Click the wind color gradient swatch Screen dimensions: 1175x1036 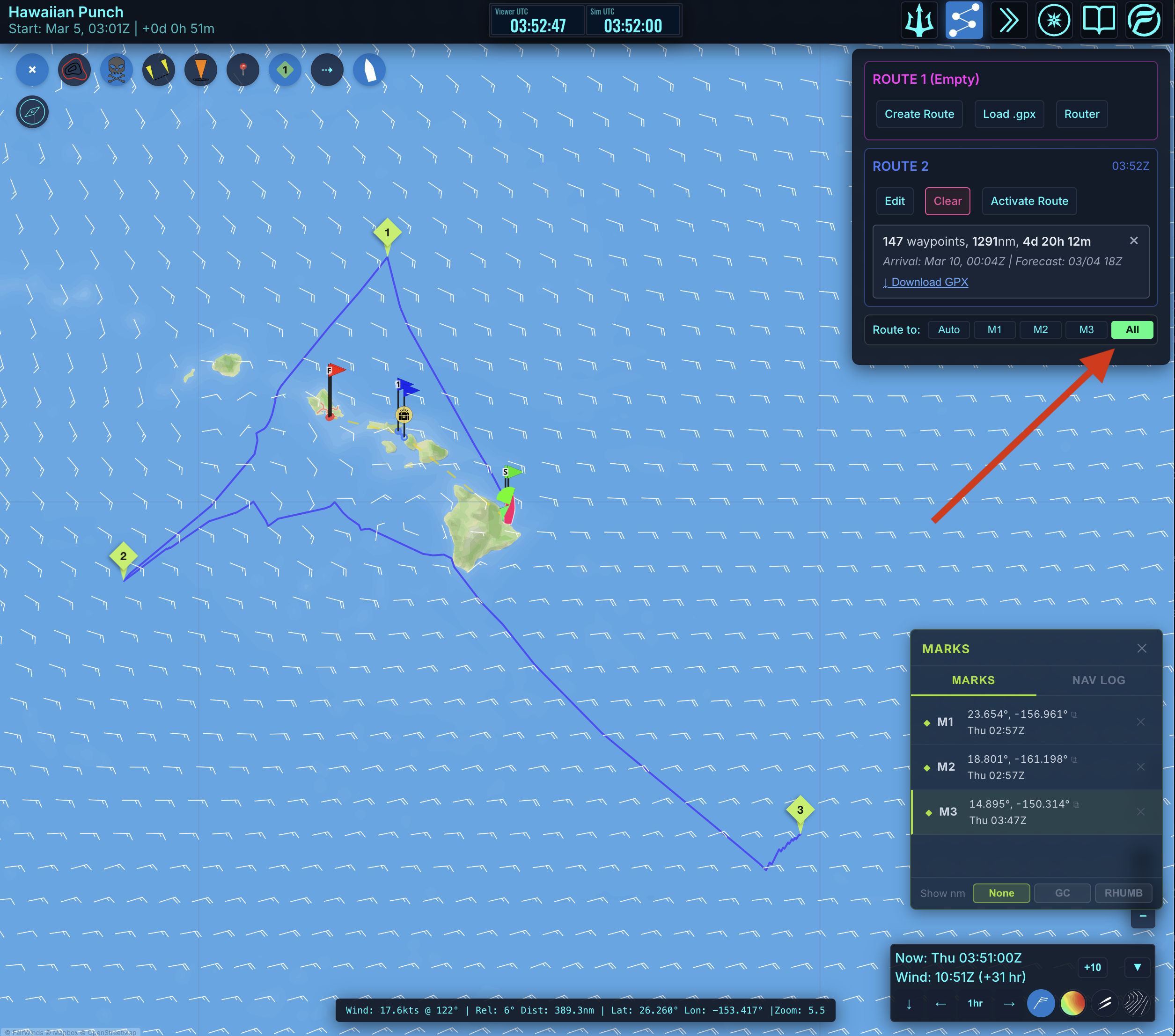point(1072,1003)
